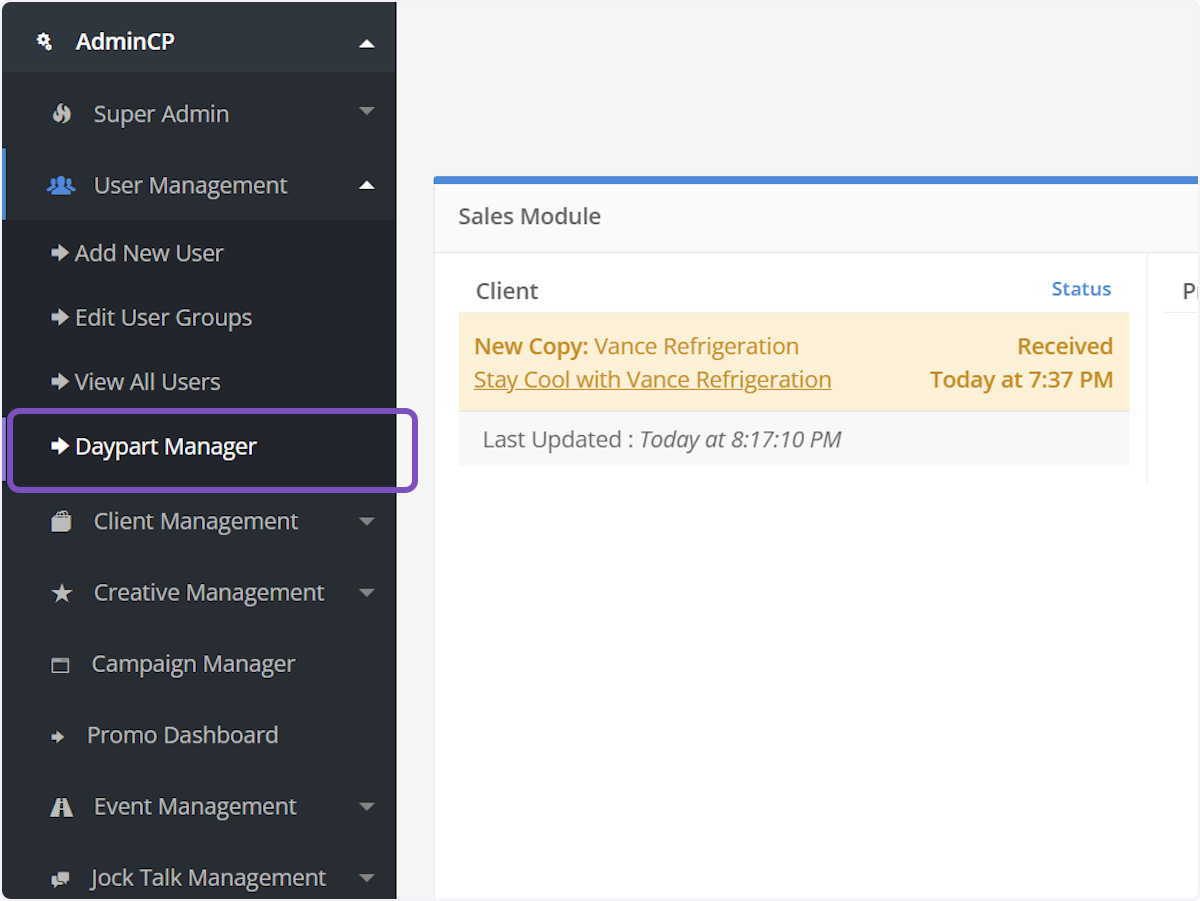Select the Jock Talk Management chat icon
1200x901 pixels.
(x=62, y=877)
